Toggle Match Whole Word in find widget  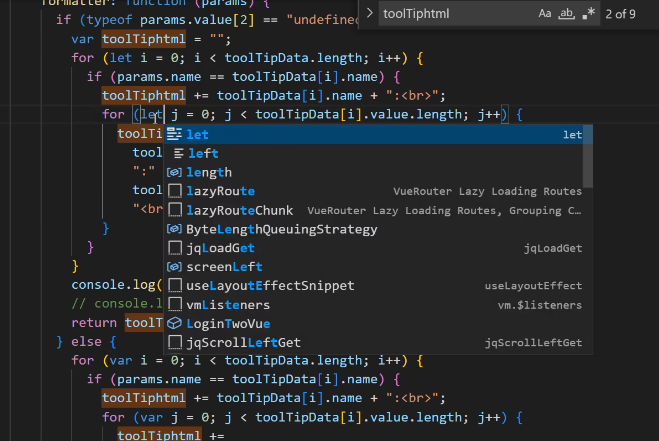pos(566,14)
